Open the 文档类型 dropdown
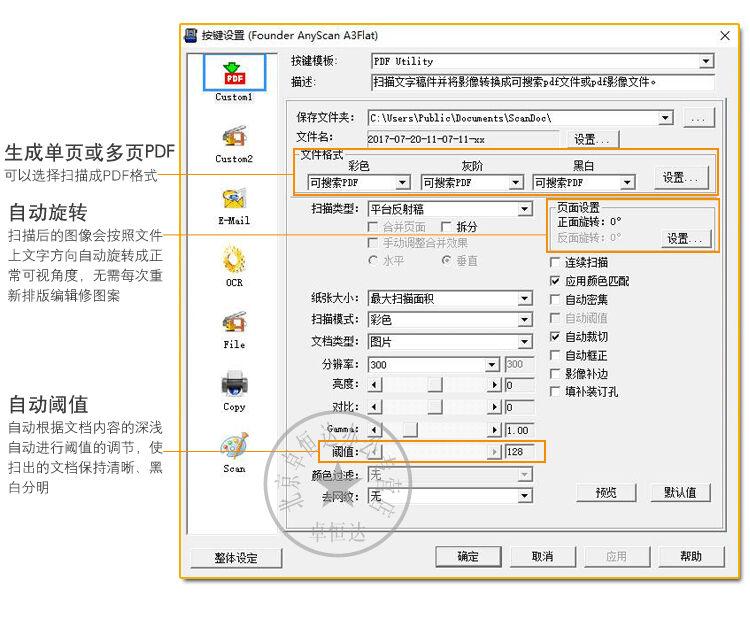The height and width of the screenshot is (617, 750). coord(525,342)
